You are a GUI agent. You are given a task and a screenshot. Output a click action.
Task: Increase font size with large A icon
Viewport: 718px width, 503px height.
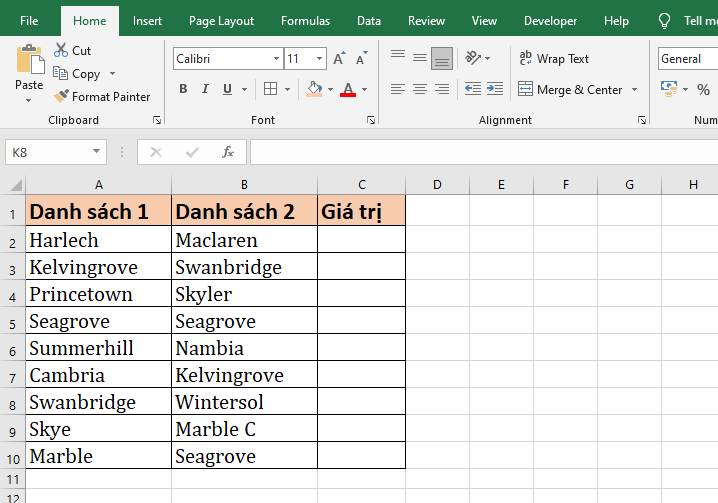[x=339, y=58]
